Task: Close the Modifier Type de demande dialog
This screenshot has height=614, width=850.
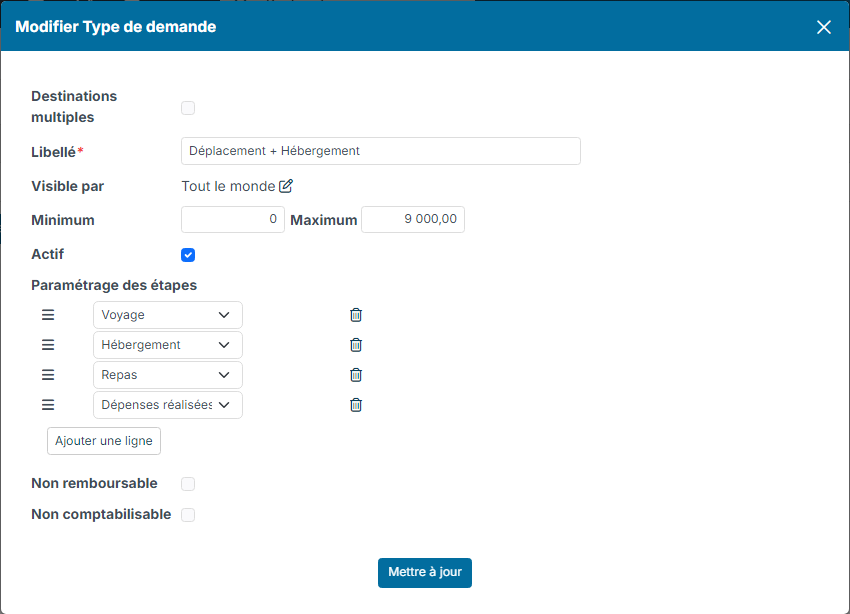Action: (x=823, y=27)
